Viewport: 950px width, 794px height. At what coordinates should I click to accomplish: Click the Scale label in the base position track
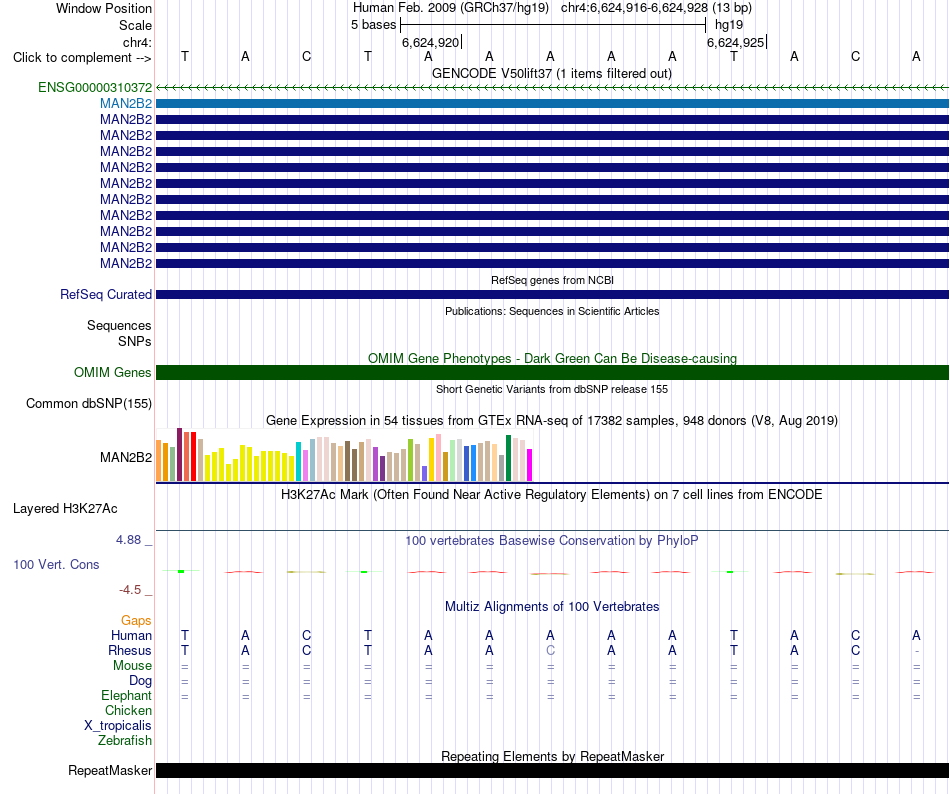[x=135, y=25]
